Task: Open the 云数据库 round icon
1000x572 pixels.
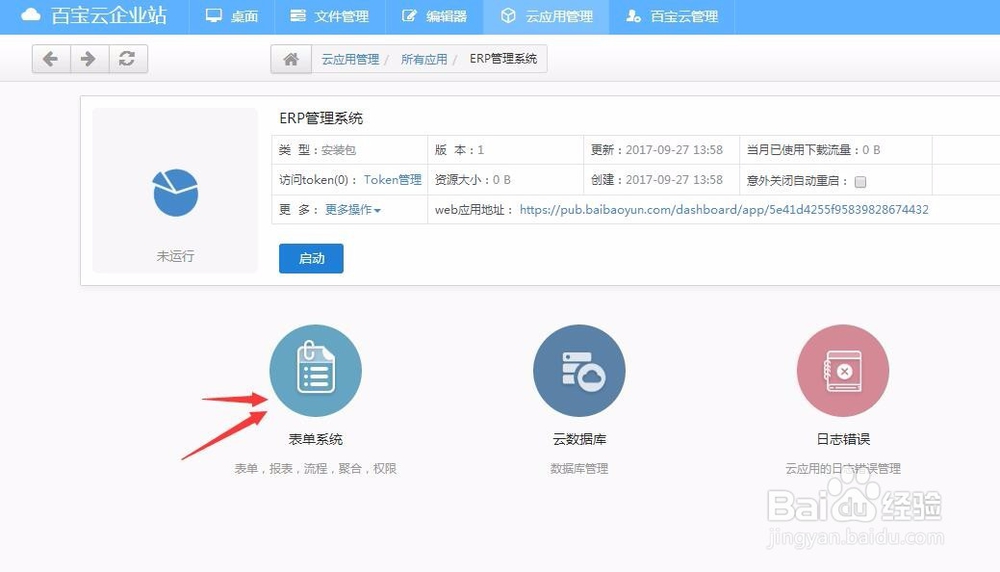Action: 579,370
